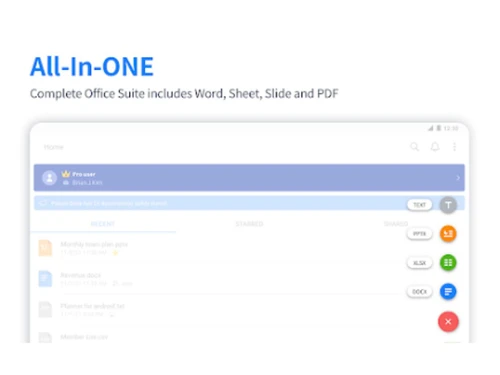The image size is (500, 375).
Task: Open the three-dot overflow menu
Action: pos(454,147)
